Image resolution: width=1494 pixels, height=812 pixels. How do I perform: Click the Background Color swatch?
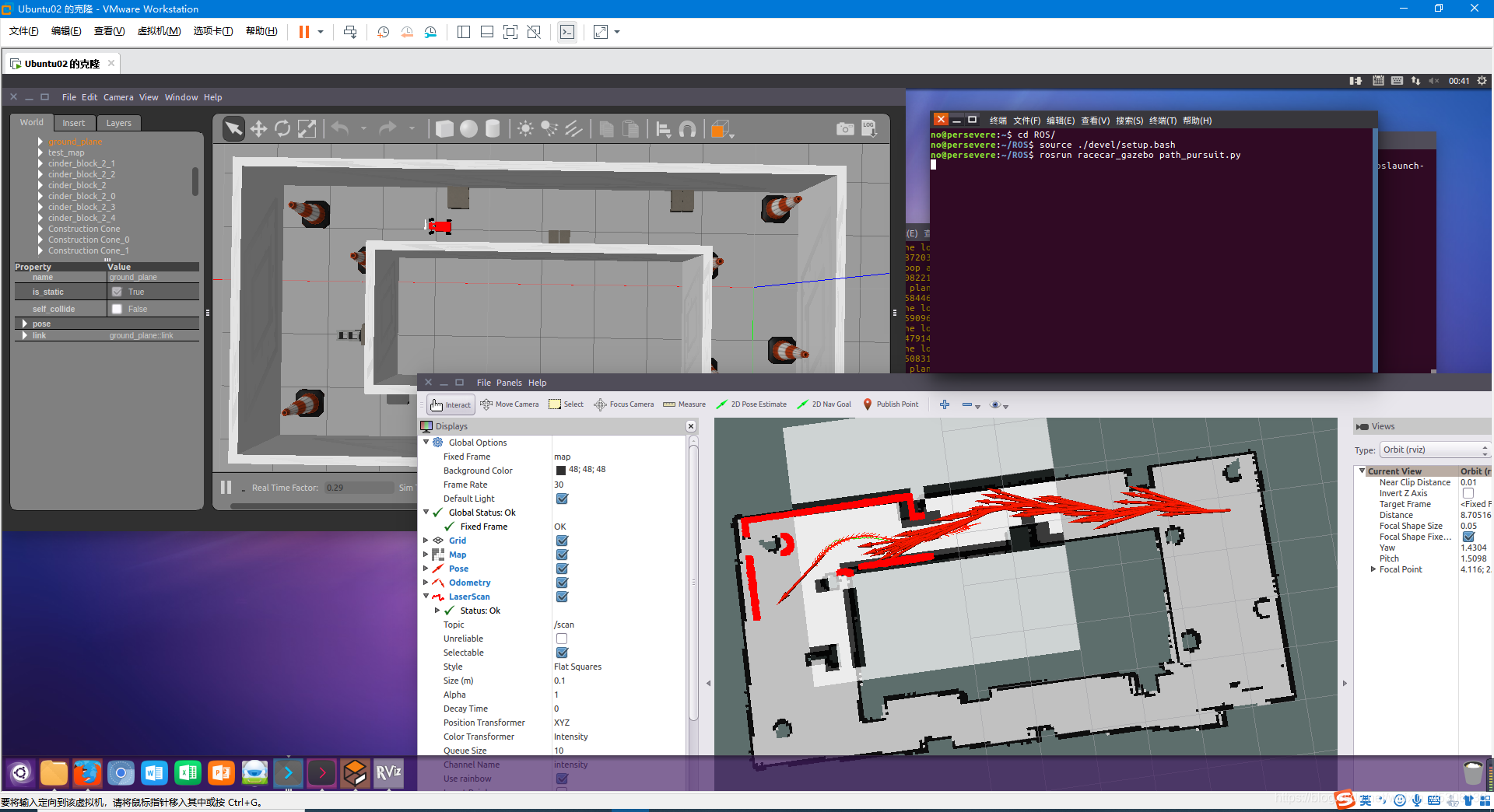tap(561, 470)
